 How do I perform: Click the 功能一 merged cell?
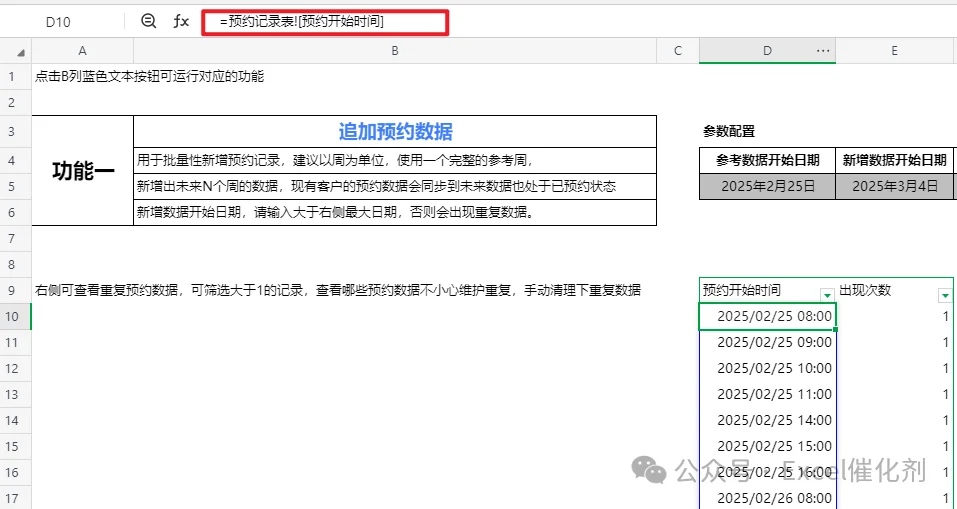pos(83,170)
